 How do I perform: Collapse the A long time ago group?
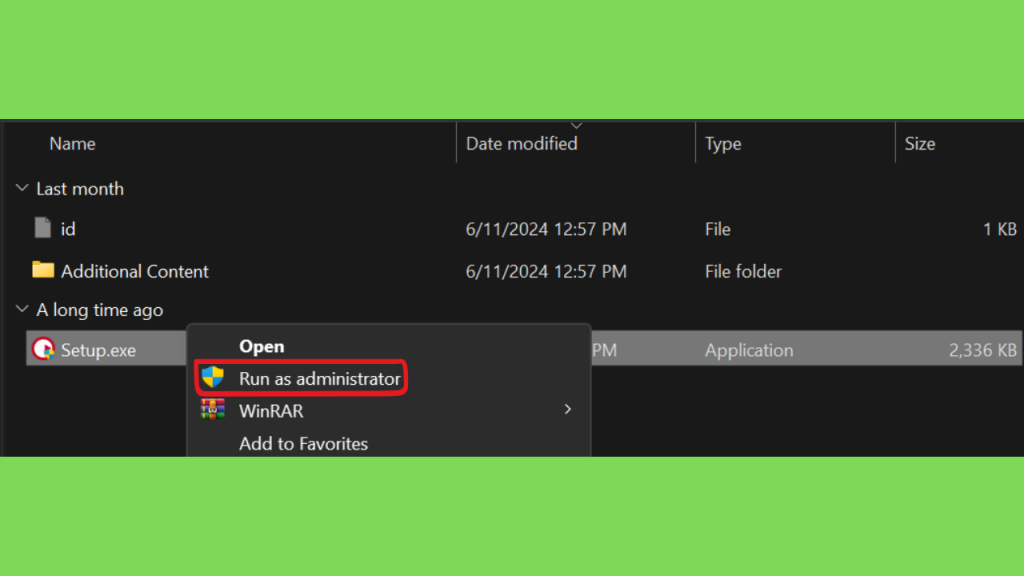[22, 308]
